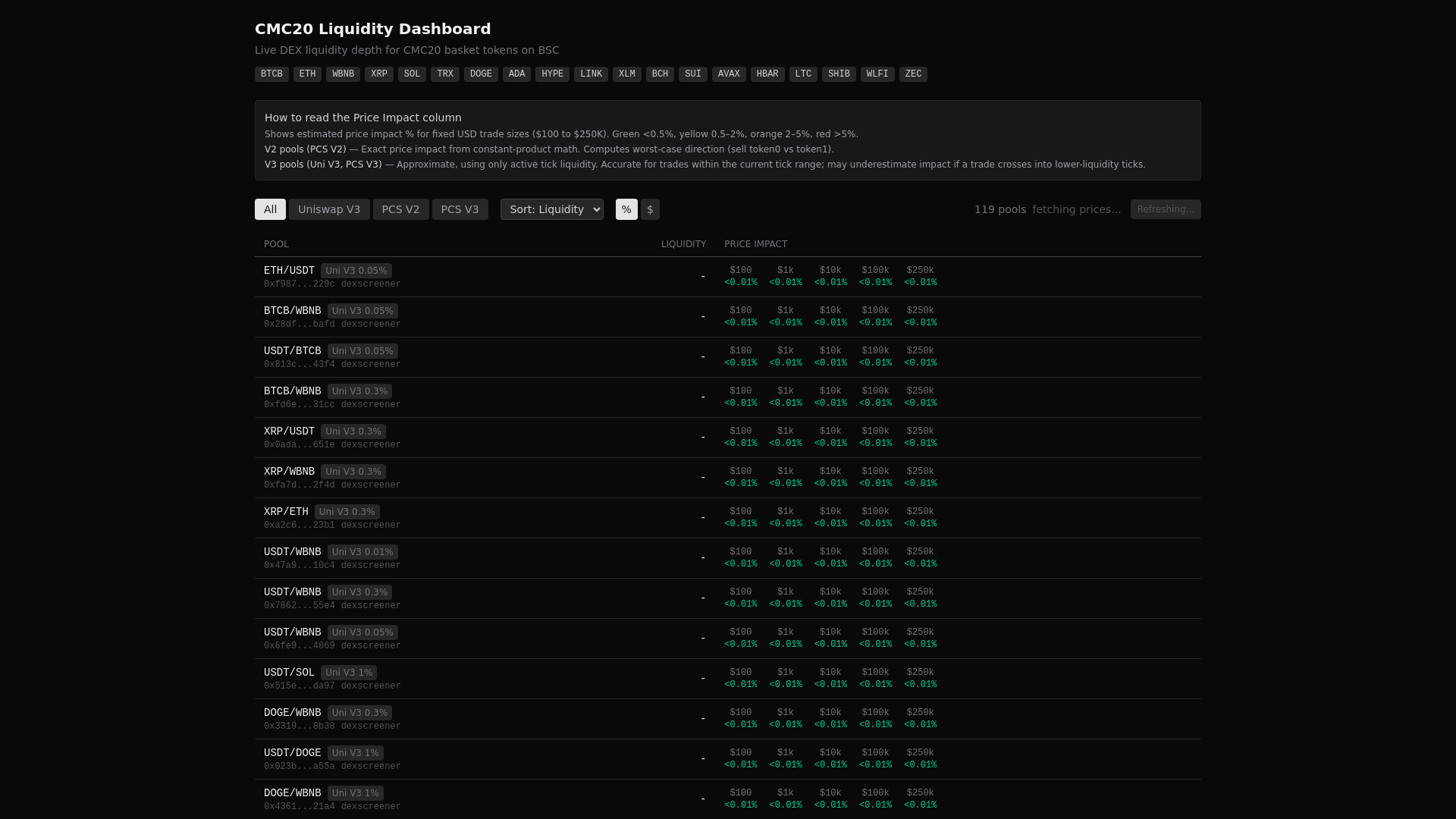This screenshot has width=1456, height=819.
Task: Open dexscreener link for 0x4361...21a4 pool
Action: (371, 807)
